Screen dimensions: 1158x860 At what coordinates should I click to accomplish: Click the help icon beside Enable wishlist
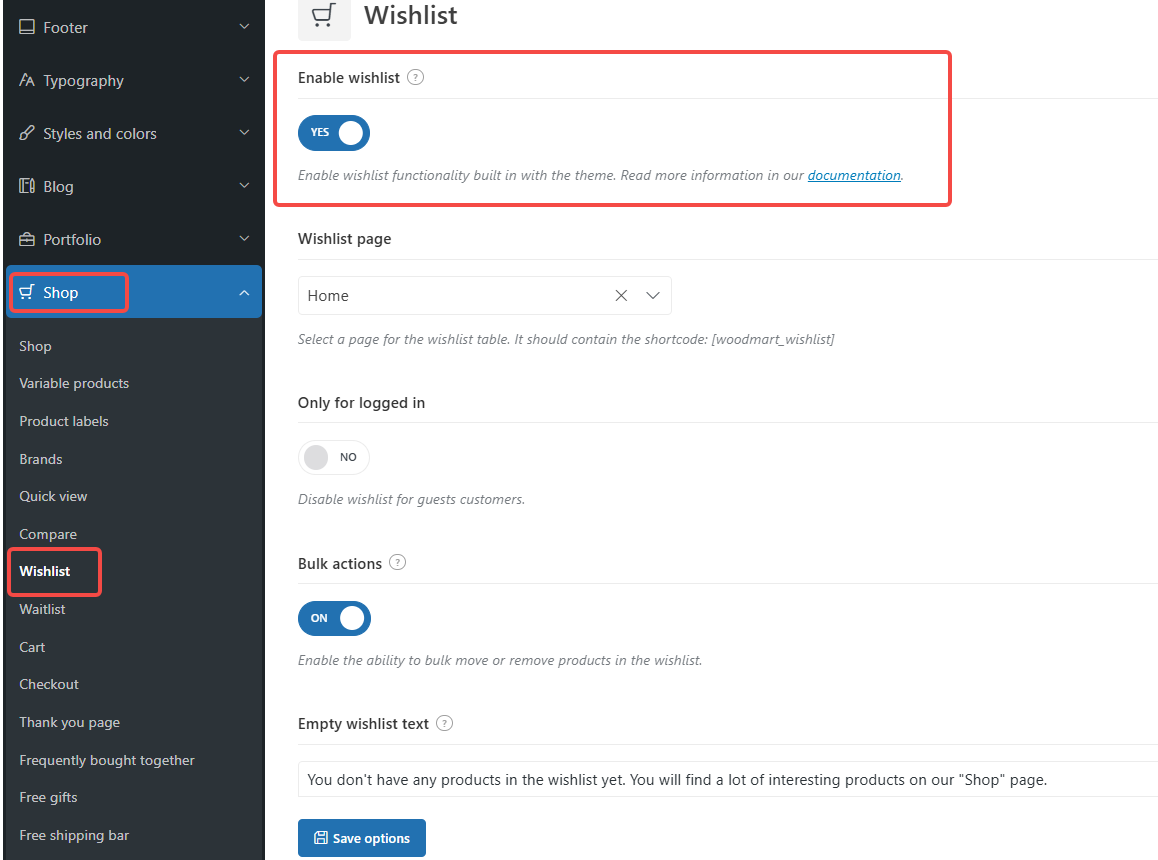coord(416,77)
